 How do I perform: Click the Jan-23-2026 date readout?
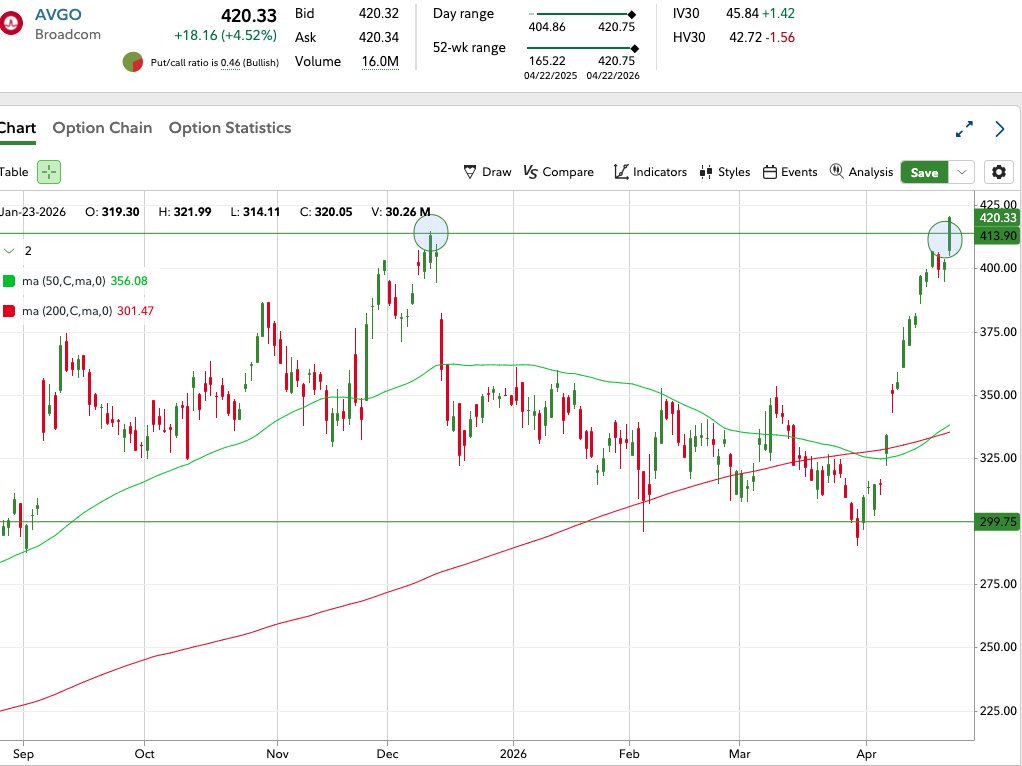tap(33, 212)
